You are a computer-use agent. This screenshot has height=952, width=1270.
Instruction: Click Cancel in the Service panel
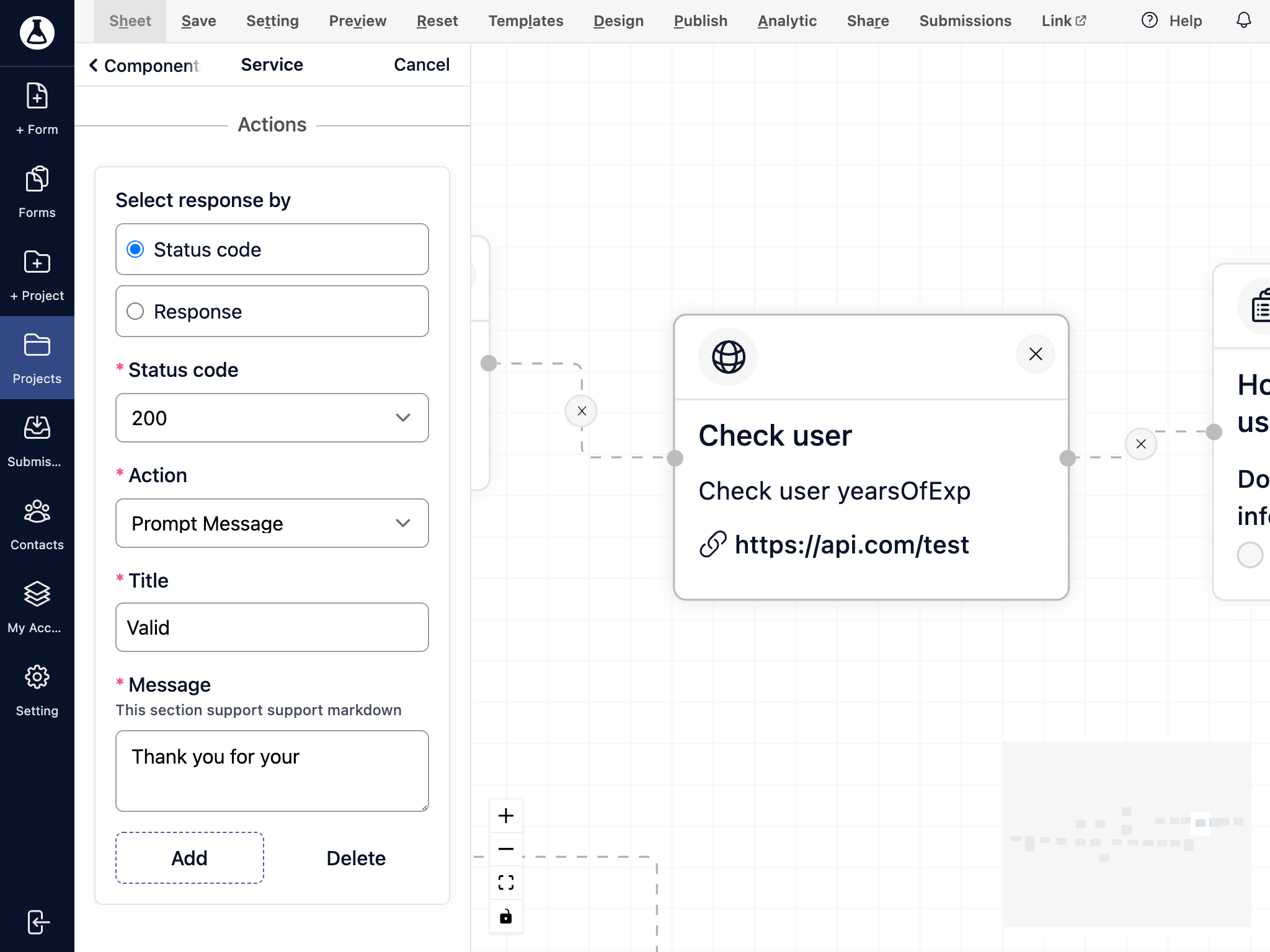pos(422,64)
